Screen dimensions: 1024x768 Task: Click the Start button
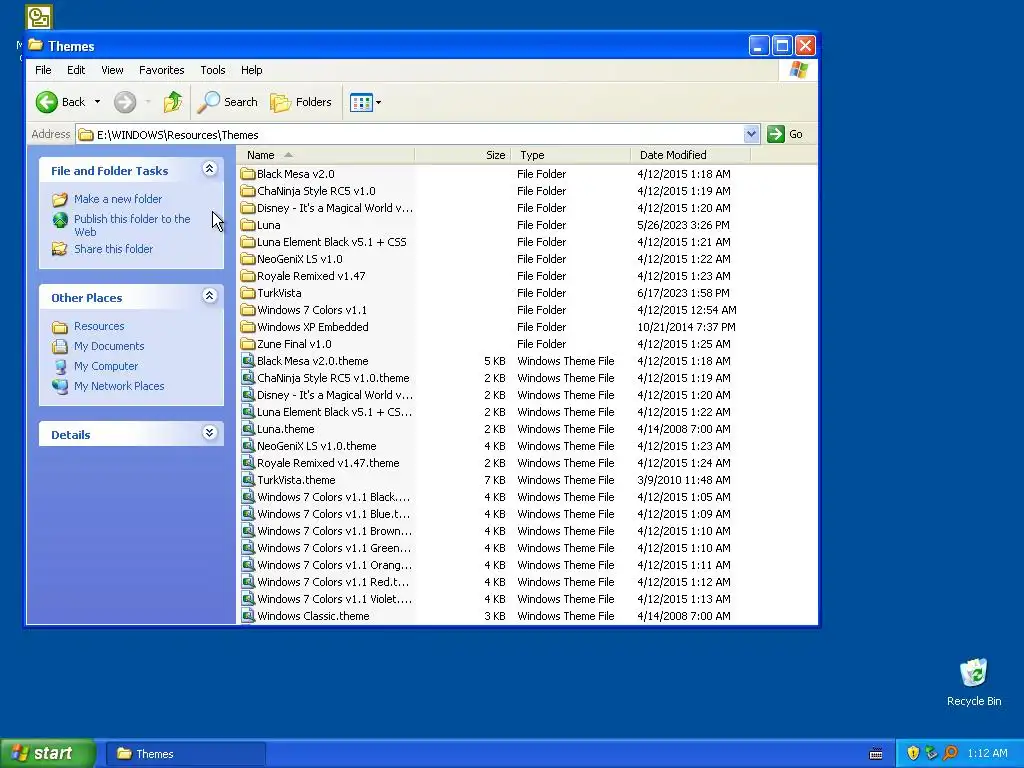(48, 753)
